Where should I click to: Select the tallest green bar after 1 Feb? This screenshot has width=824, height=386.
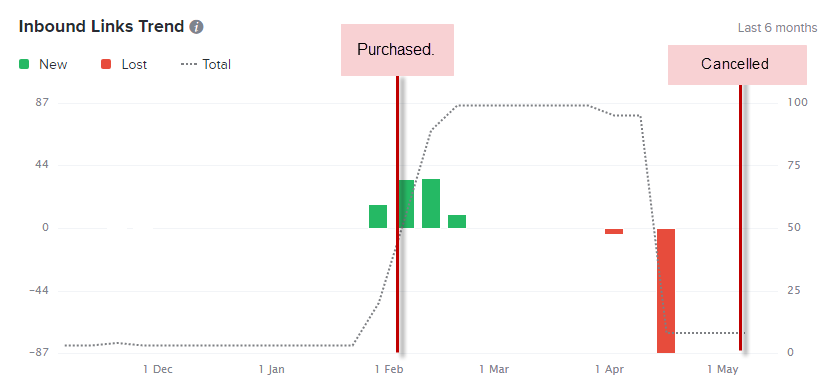(430, 203)
